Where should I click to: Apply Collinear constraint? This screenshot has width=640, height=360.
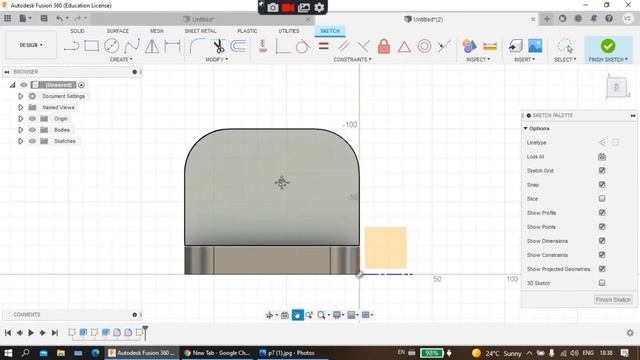(444, 46)
